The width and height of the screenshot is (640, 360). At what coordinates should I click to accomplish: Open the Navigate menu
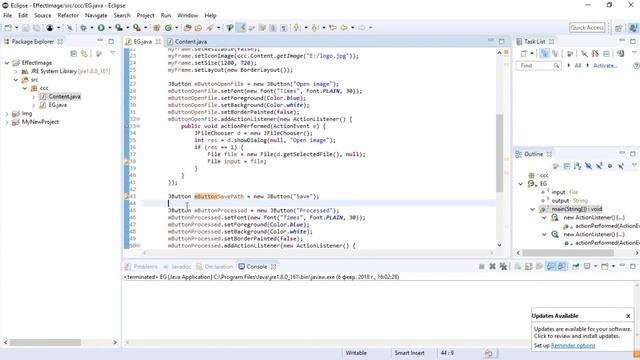pyautogui.click(x=96, y=16)
